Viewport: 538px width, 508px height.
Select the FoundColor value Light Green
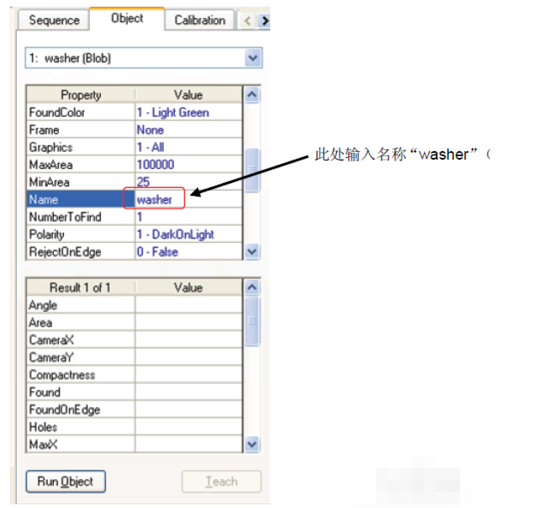pos(189,112)
